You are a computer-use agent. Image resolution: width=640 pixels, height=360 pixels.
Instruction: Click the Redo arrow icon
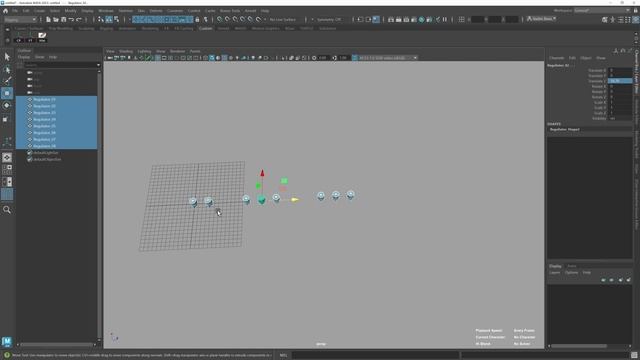pyautogui.click(x=79, y=19)
